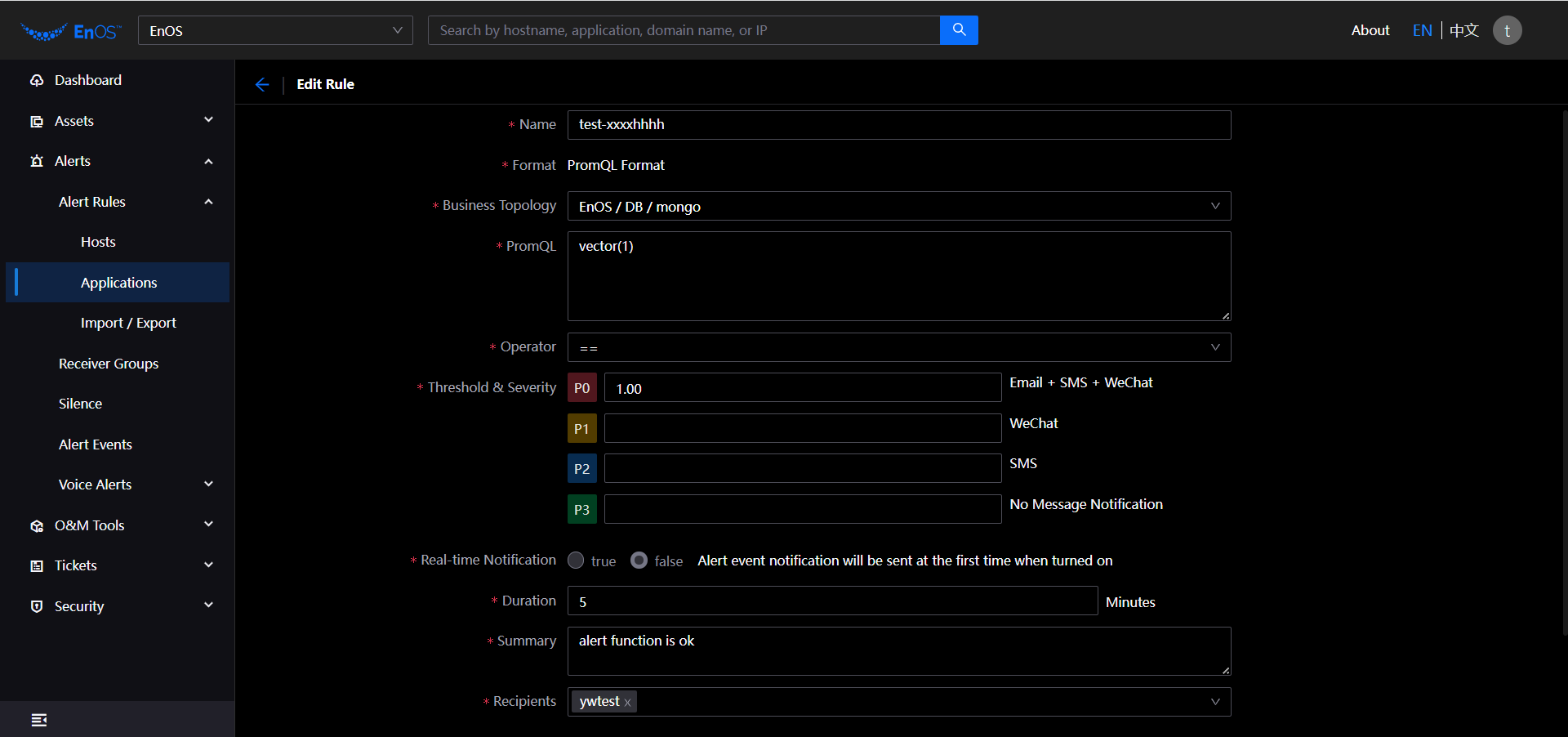Click the Assets sidebar icon
Image resolution: width=1568 pixels, height=737 pixels.
tap(37, 121)
